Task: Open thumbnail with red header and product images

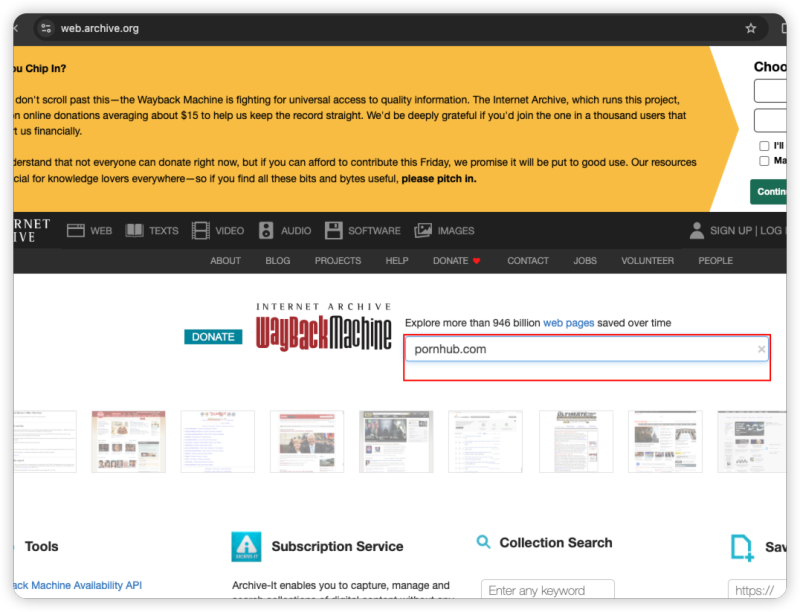Action: [x=129, y=442]
